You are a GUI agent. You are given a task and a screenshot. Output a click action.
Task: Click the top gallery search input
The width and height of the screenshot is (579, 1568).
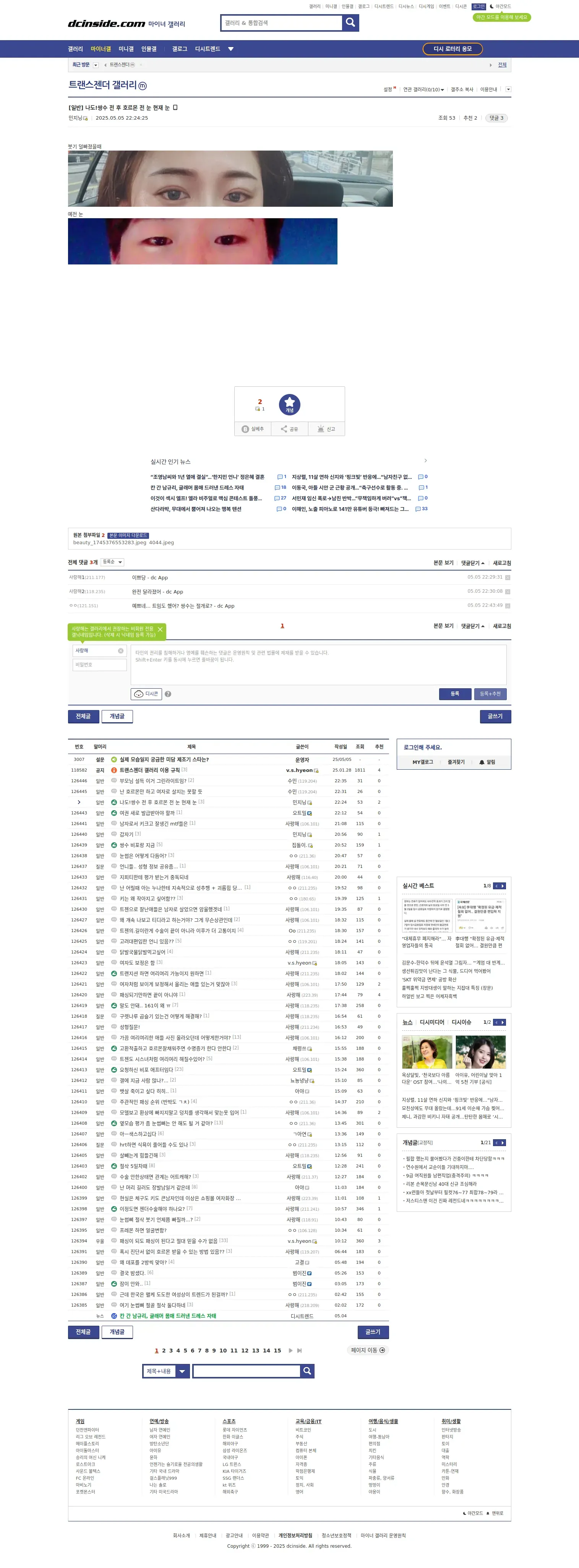pos(281,23)
